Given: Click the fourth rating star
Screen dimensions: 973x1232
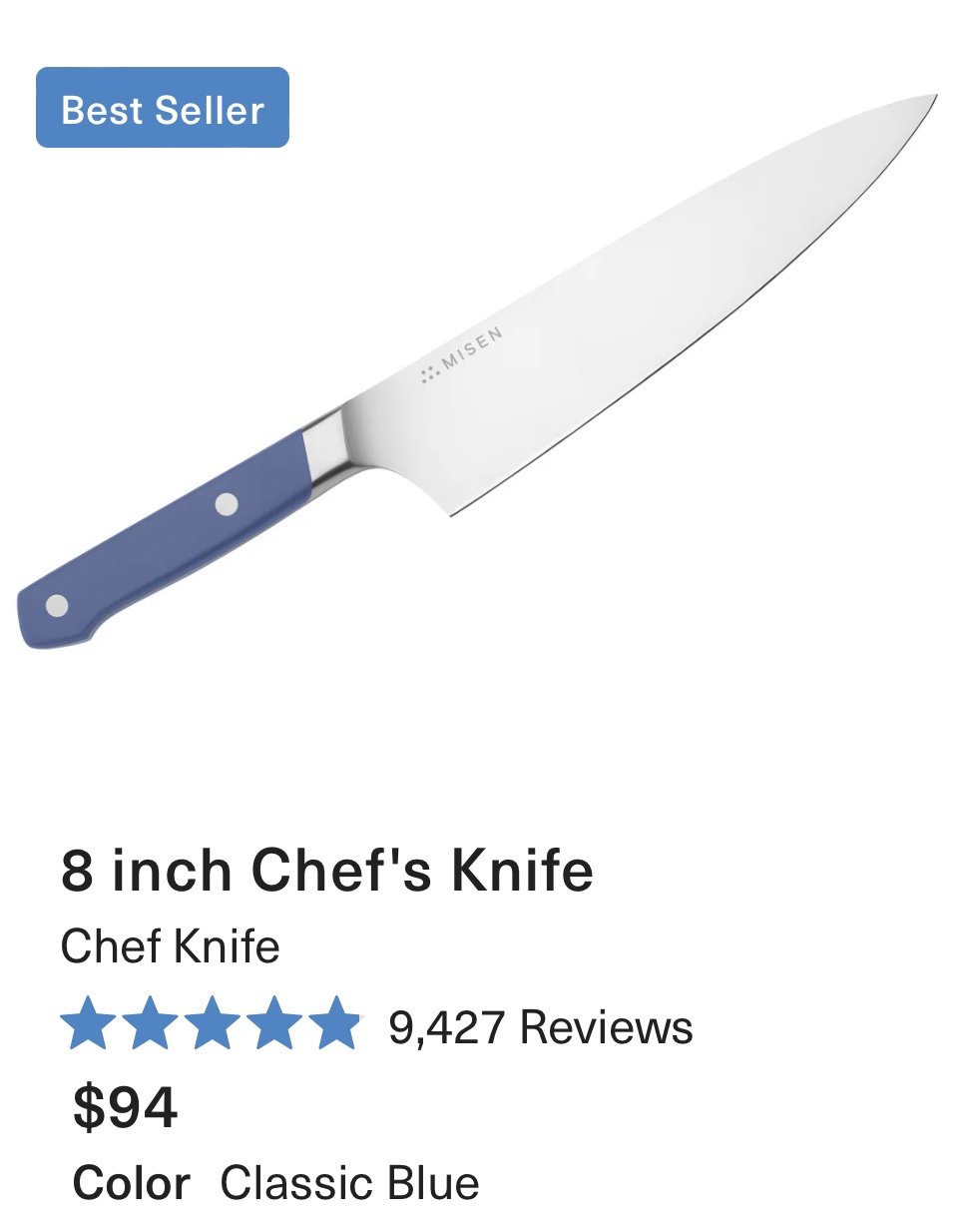Looking at the screenshot, I should click(x=272, y=1023).
